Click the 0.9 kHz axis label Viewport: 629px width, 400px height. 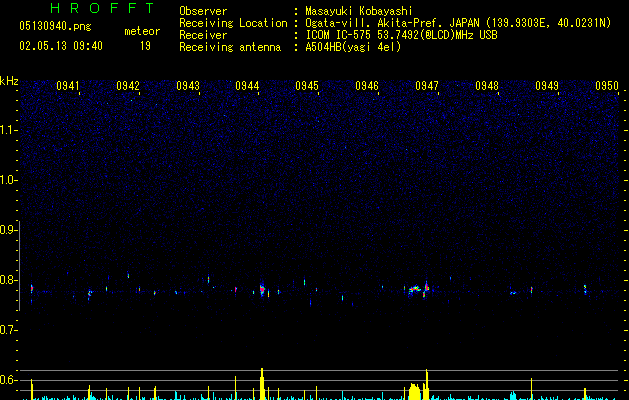pos(7,230)
